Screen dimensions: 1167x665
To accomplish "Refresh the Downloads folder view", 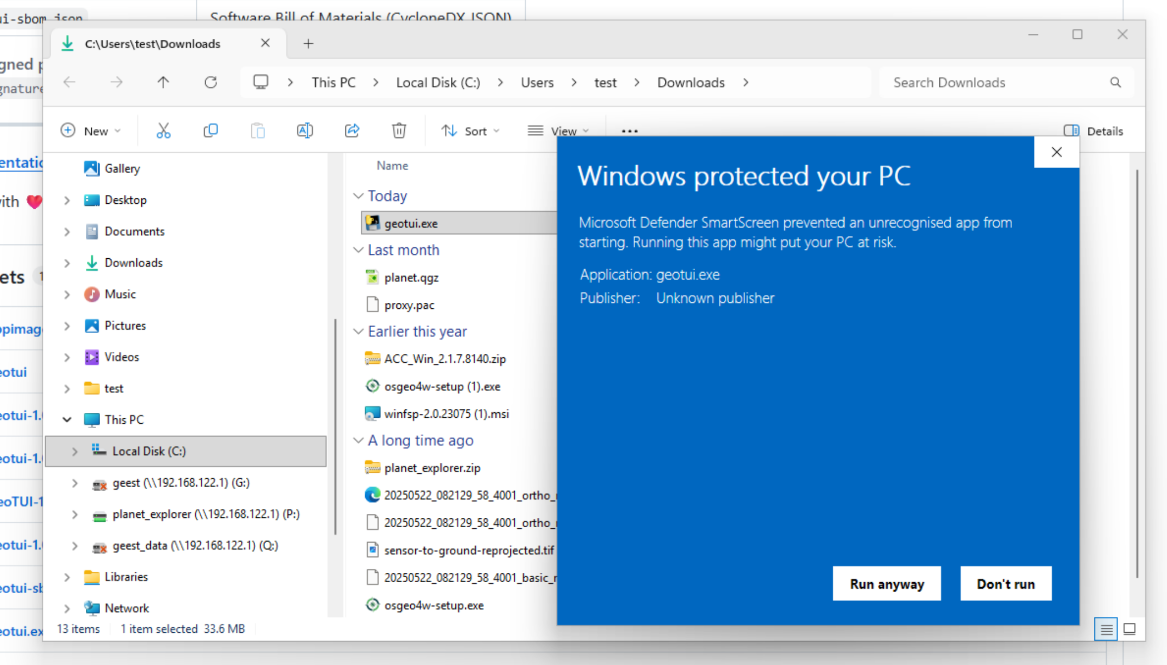I will [x=211, y=83].
